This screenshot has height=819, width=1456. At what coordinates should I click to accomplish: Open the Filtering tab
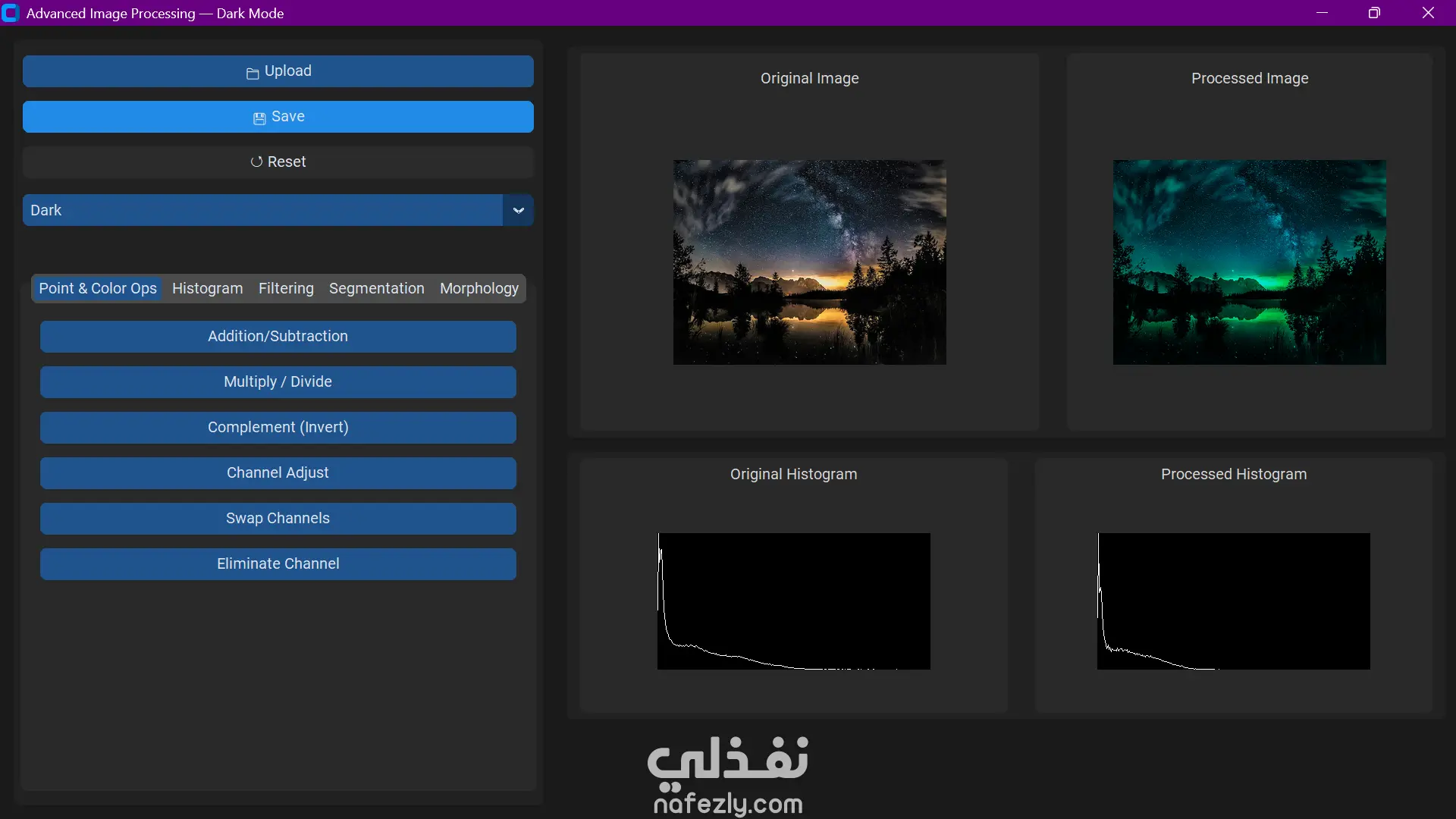click(x=286, y=289)
